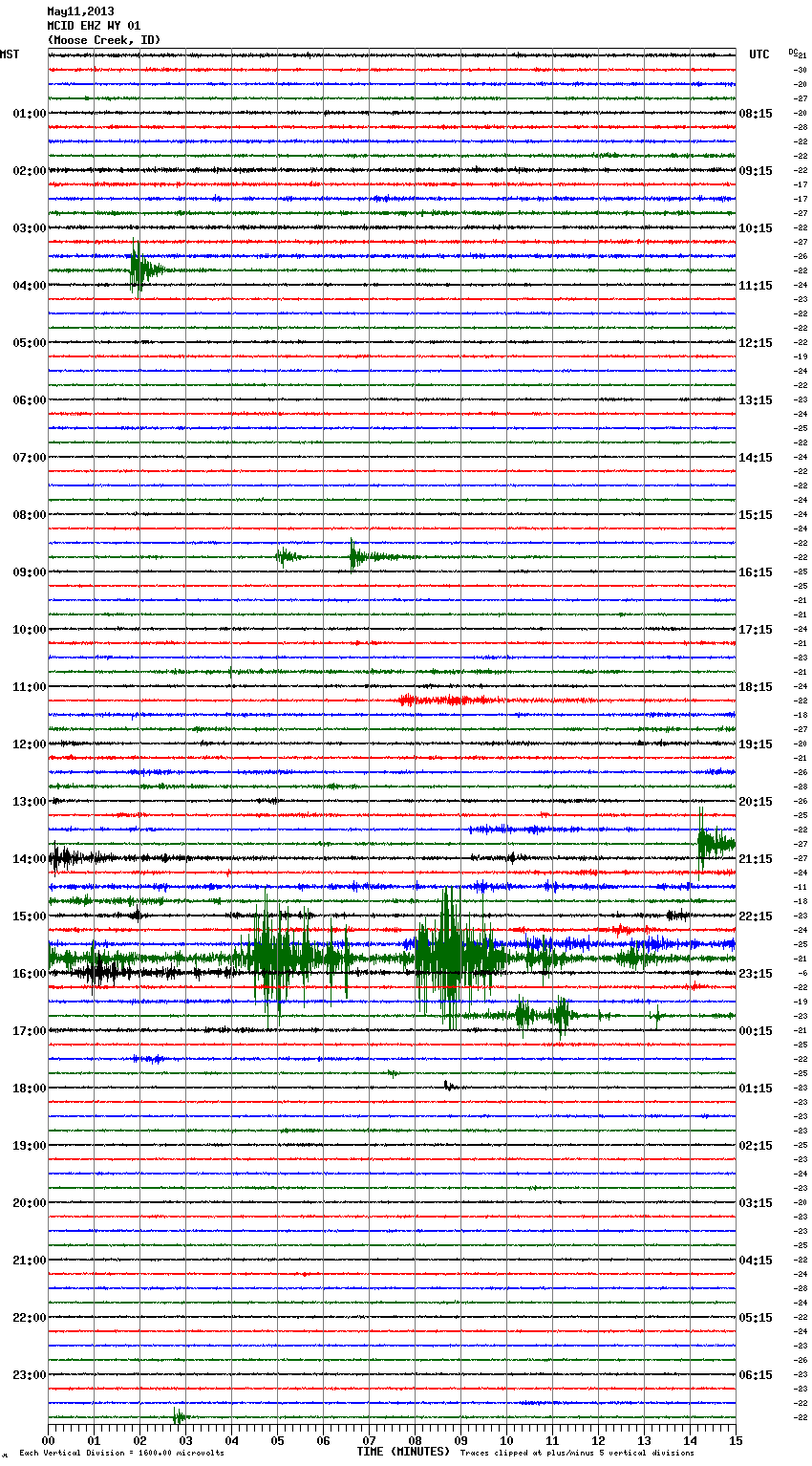This screenshot has height=1466, width=812.
Task: Select the 14:00 MST row label
Action: point(30,859)
